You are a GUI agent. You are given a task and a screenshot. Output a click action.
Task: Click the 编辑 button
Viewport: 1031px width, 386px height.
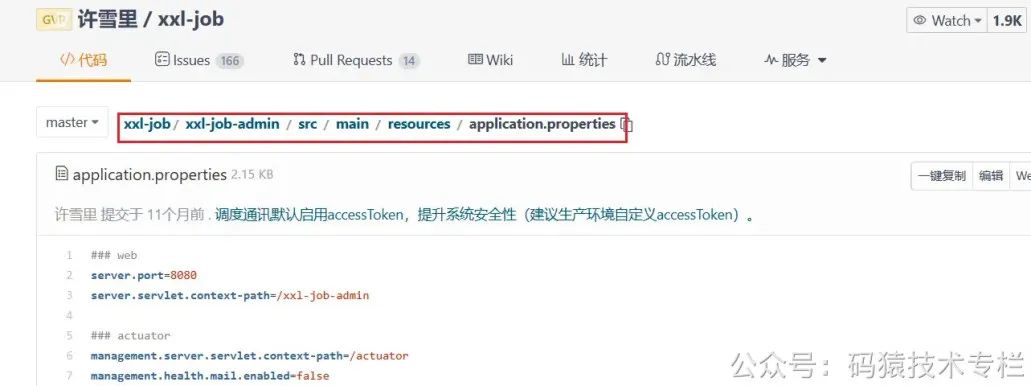[x=991, y=176]
